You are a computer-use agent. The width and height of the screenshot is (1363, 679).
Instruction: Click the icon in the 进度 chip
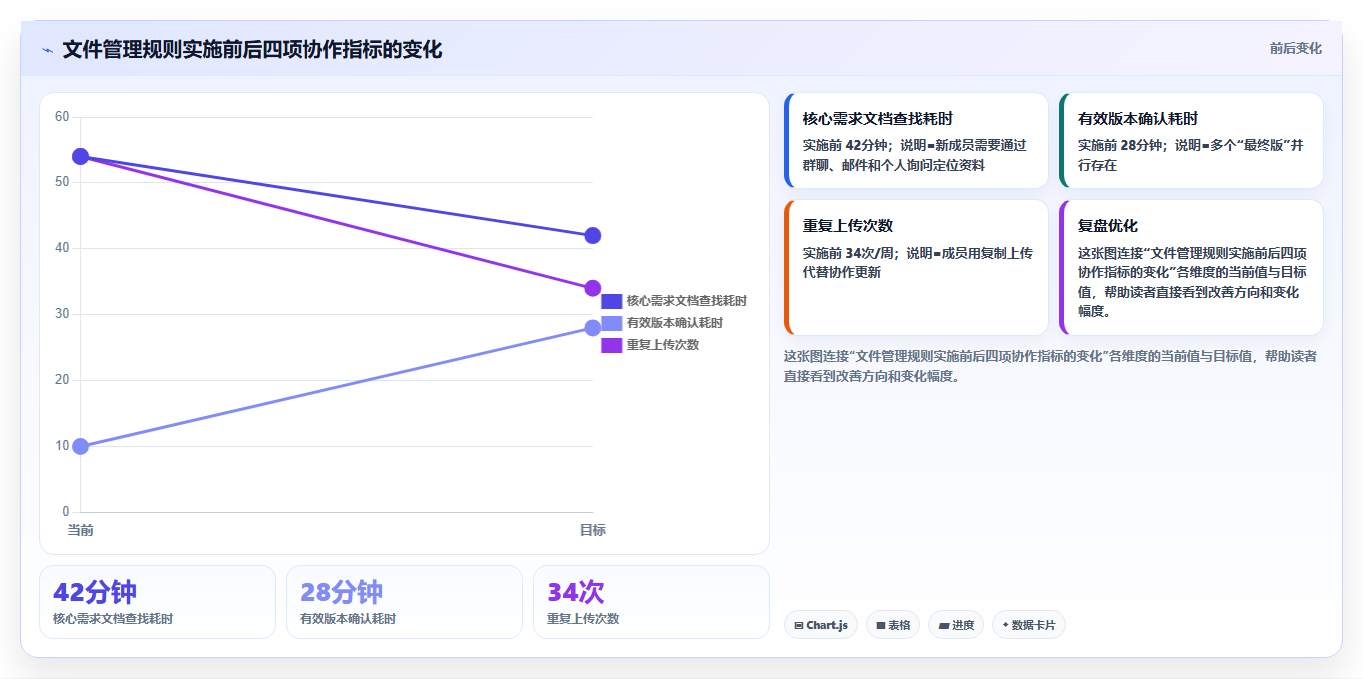point(944,625)
